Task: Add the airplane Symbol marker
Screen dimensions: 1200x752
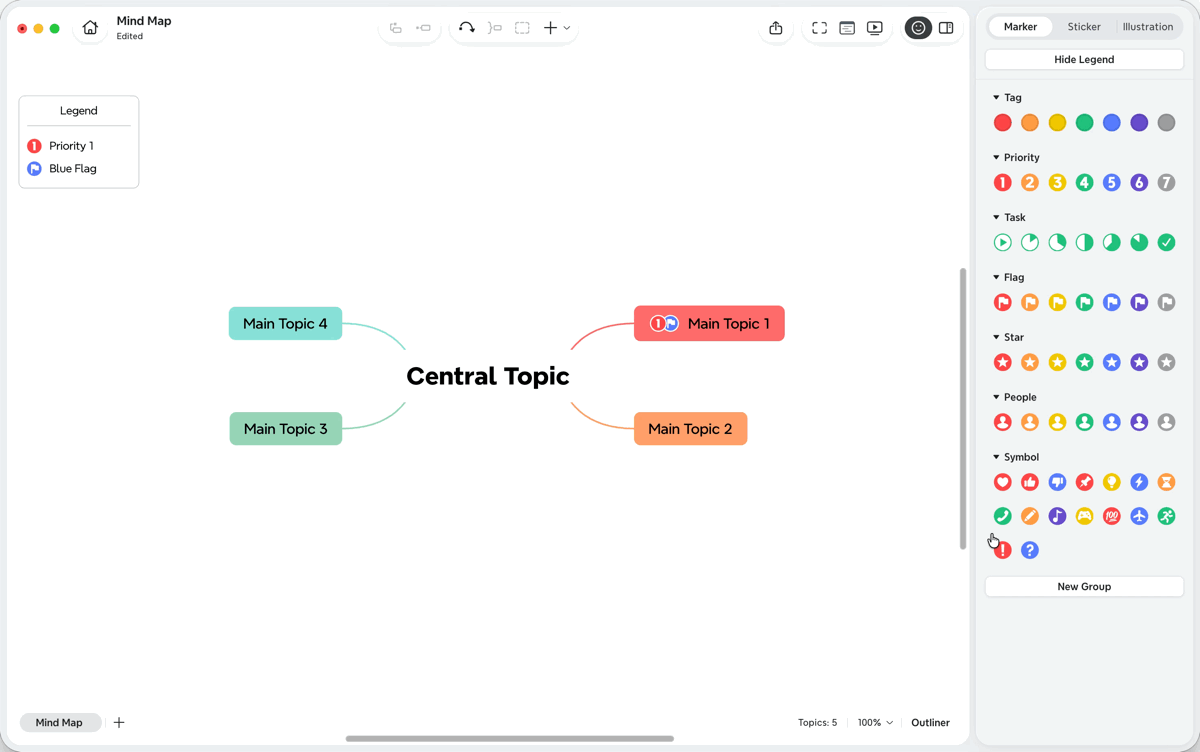Action: [x=1139, y=516]
